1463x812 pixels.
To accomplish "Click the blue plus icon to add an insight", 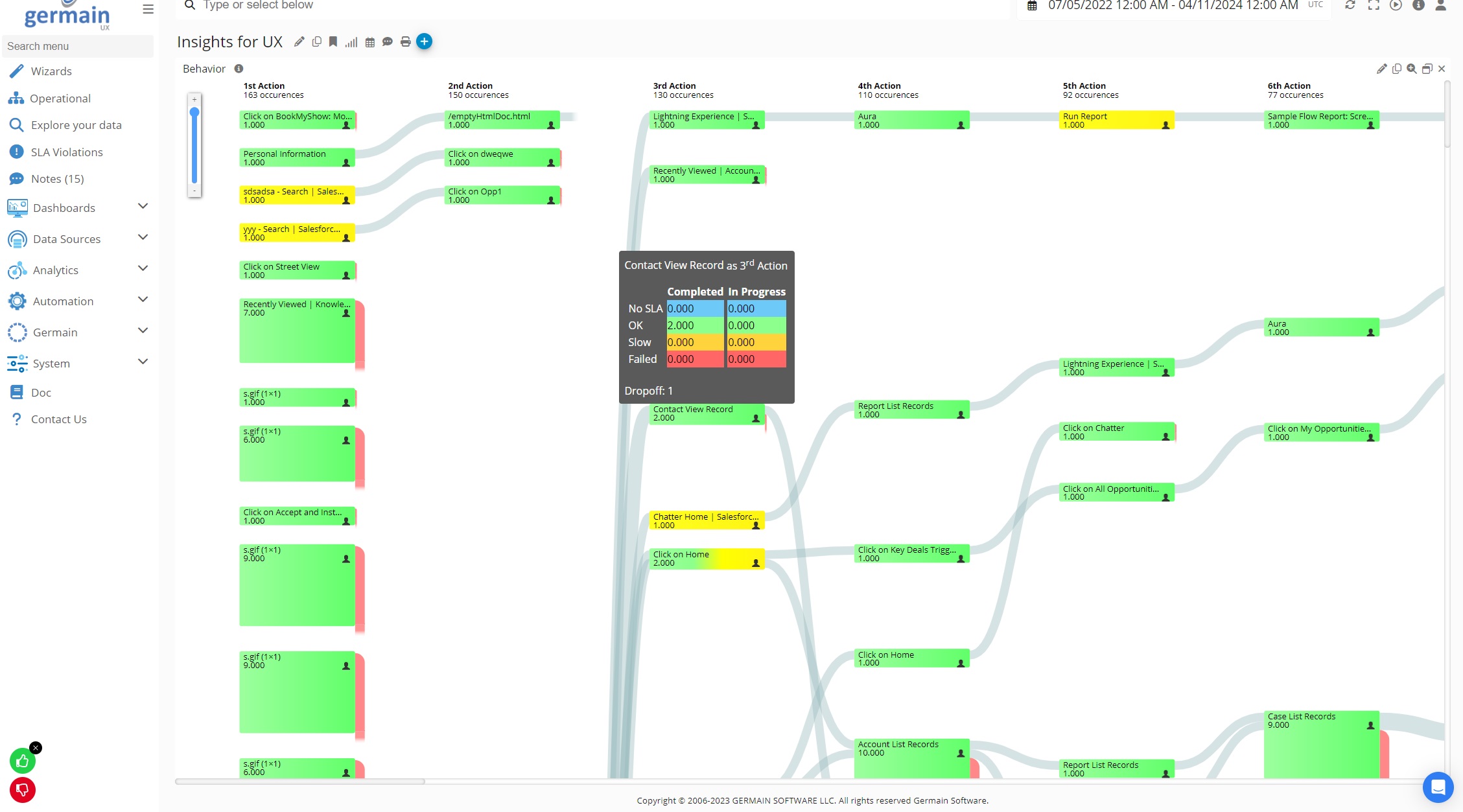I will pyautogui.click(x=425, y=41).
